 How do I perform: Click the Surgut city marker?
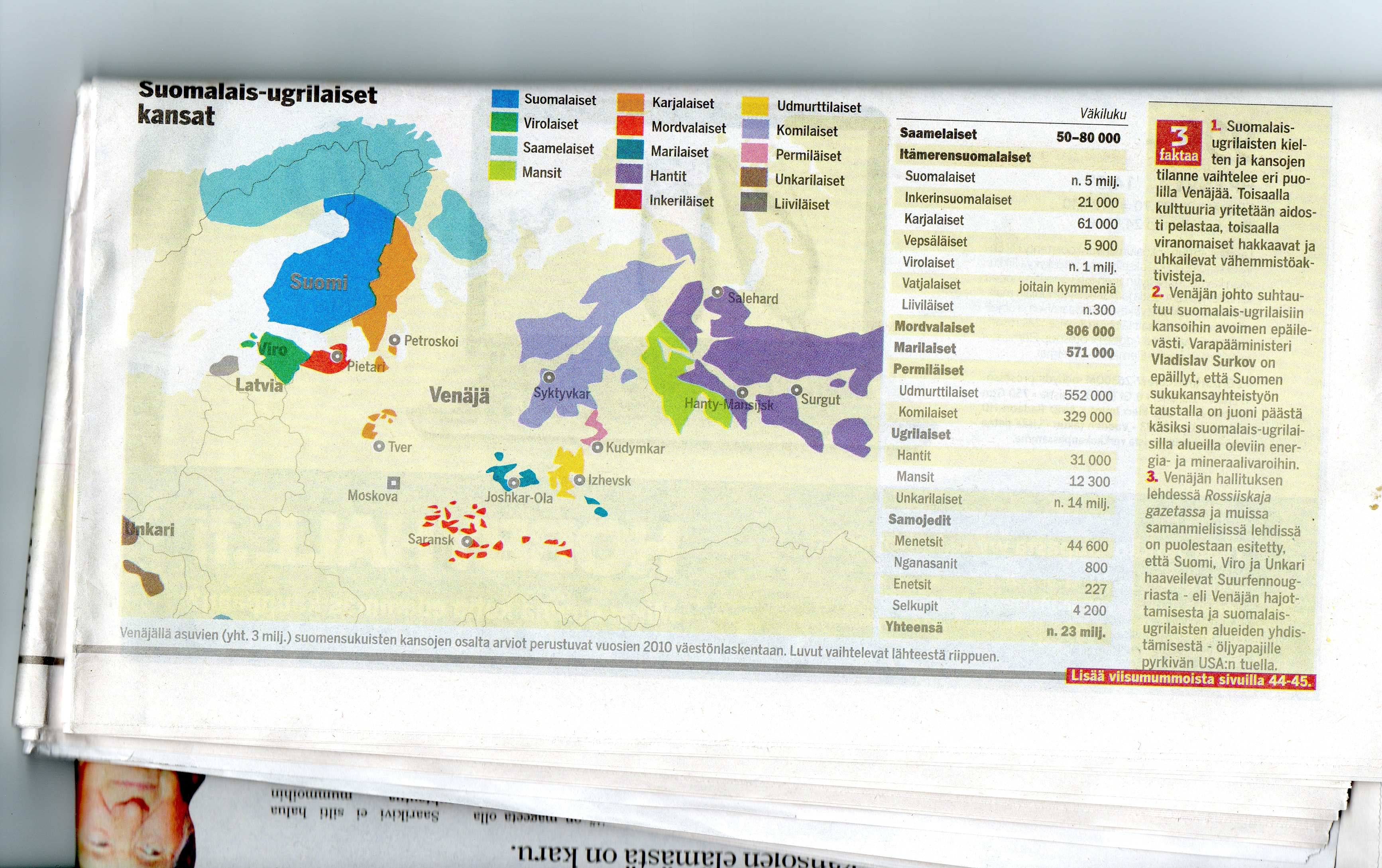point(796,390)
